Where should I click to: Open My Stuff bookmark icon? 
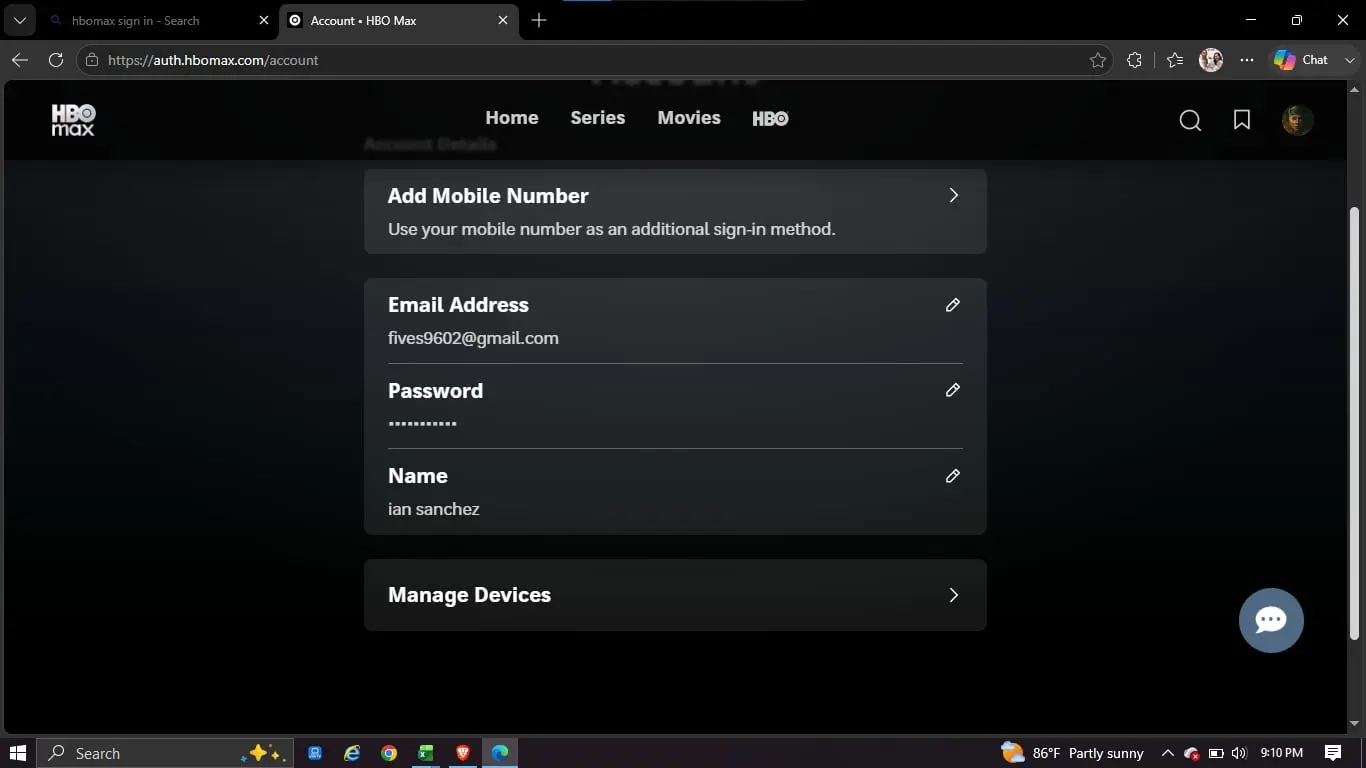tap(1242, 120)
